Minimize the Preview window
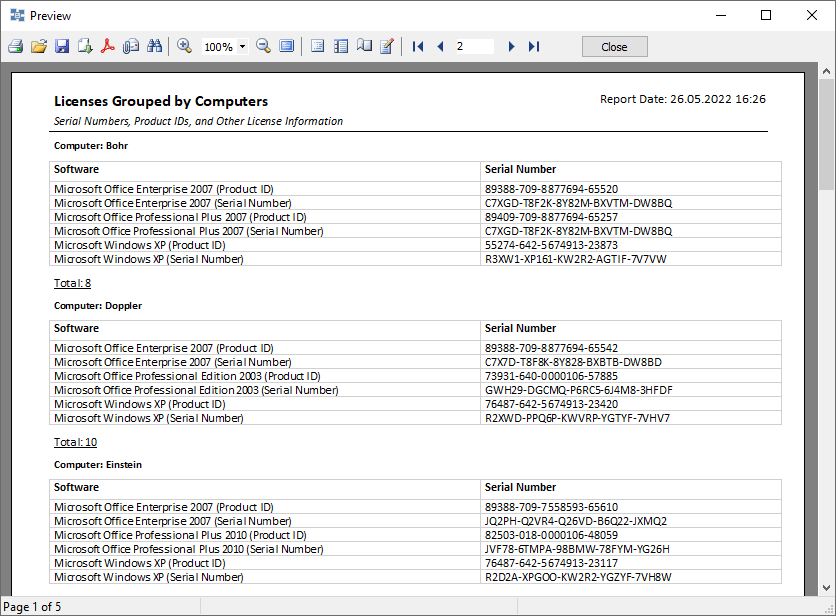836x616 pixels. click(x=721, y=15)
